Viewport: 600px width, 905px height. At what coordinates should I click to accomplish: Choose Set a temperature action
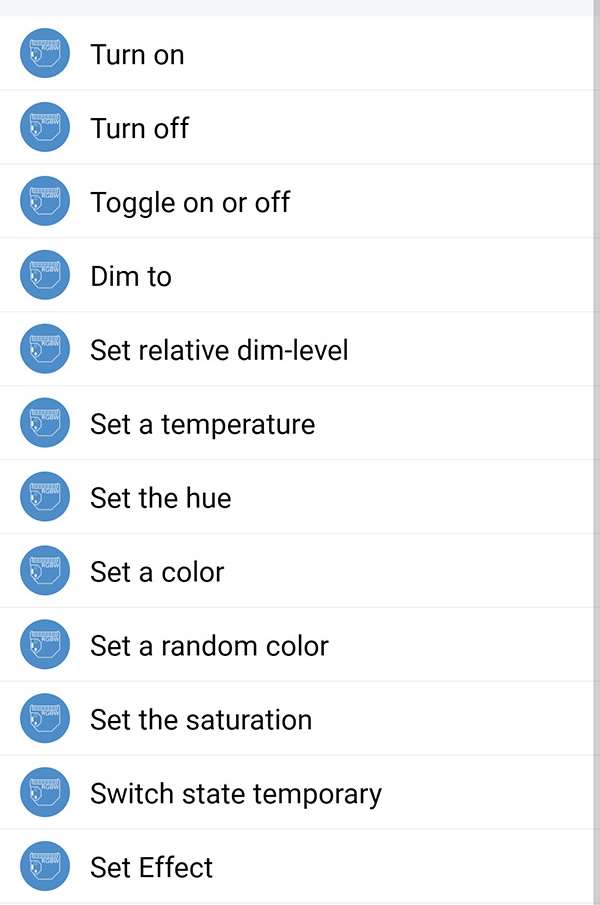(202, 424)
